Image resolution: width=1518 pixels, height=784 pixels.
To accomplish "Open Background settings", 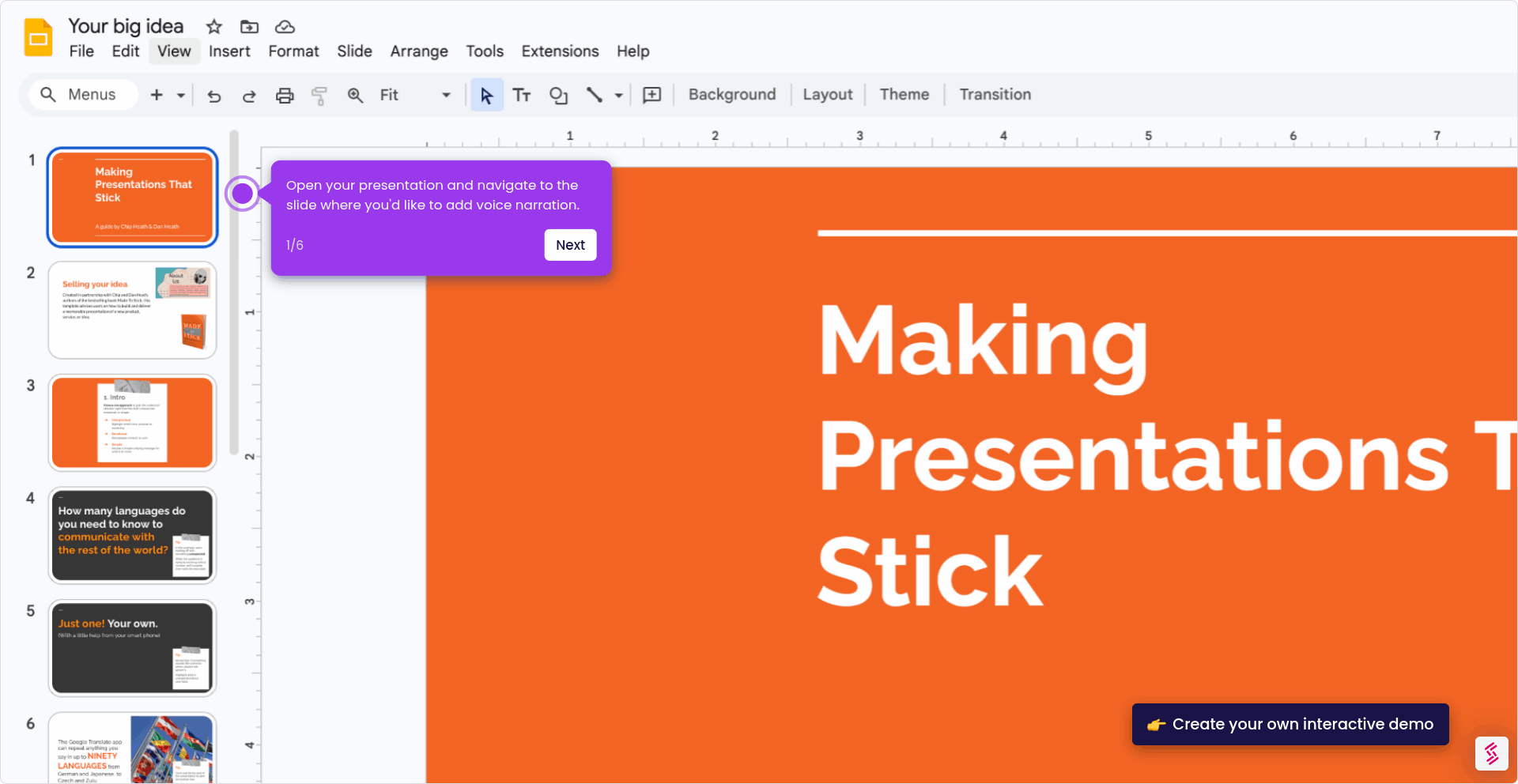I will click(x=732, y=94).
